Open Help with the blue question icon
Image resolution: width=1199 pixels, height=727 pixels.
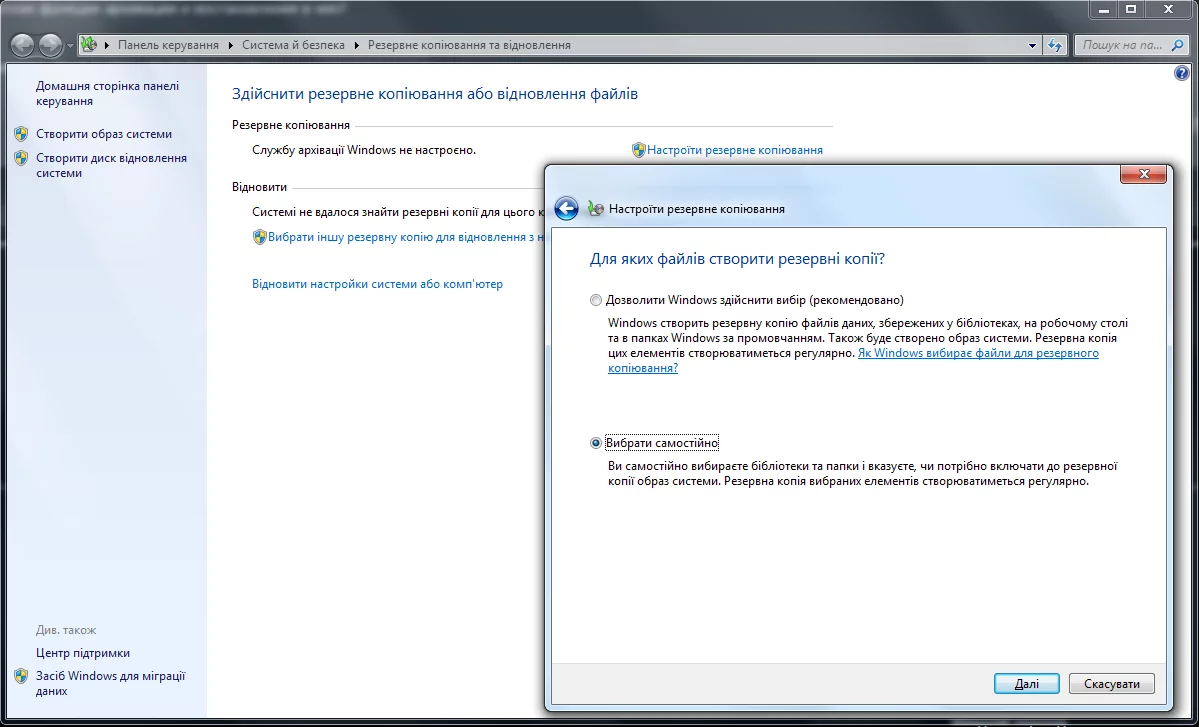pyautogui.click(x=1181, y=73)
